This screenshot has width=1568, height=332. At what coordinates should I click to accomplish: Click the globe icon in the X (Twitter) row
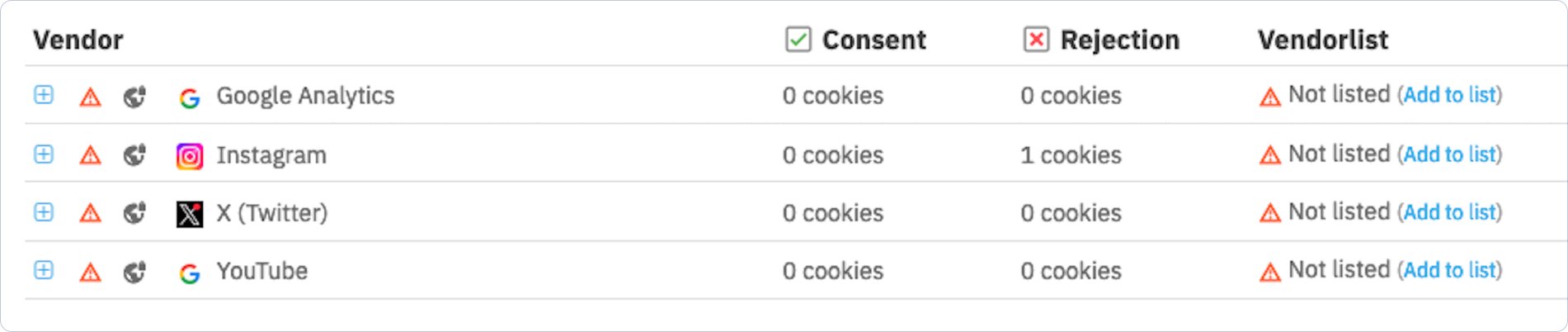click(134, 214)
